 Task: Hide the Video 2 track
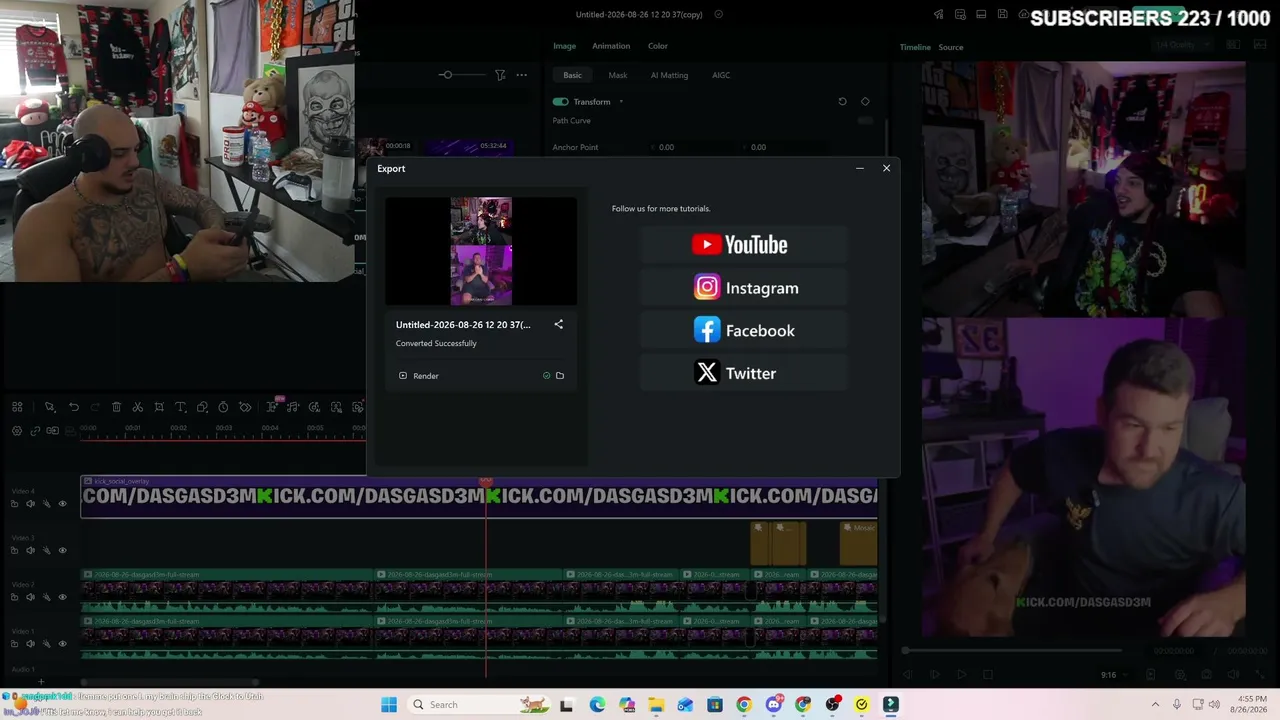(x=62, y=597)
